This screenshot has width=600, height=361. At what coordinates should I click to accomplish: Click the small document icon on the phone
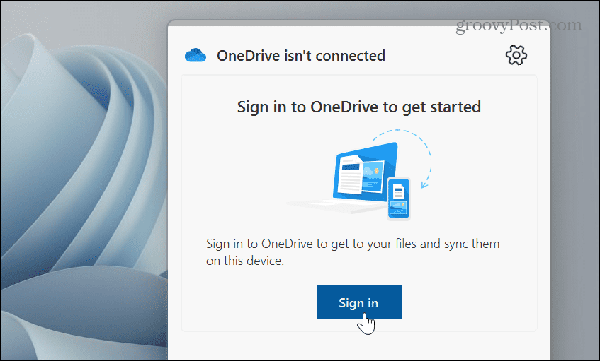(399, 191)
